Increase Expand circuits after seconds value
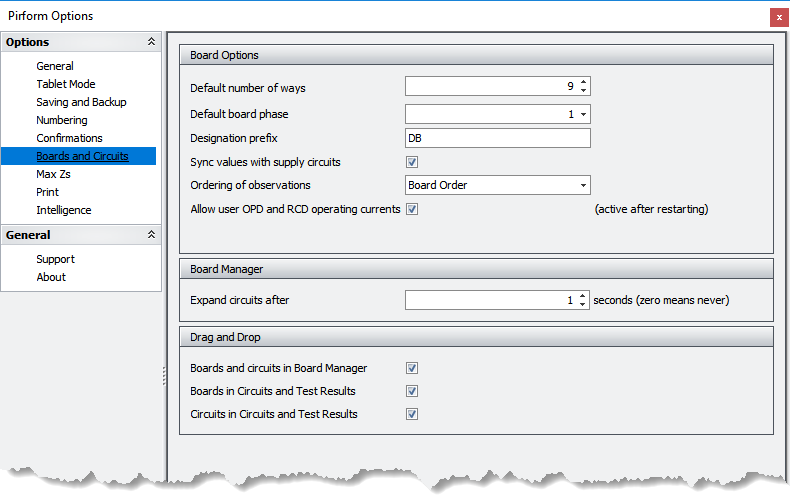Screen dimensions: 790x497 click(583, 295)
